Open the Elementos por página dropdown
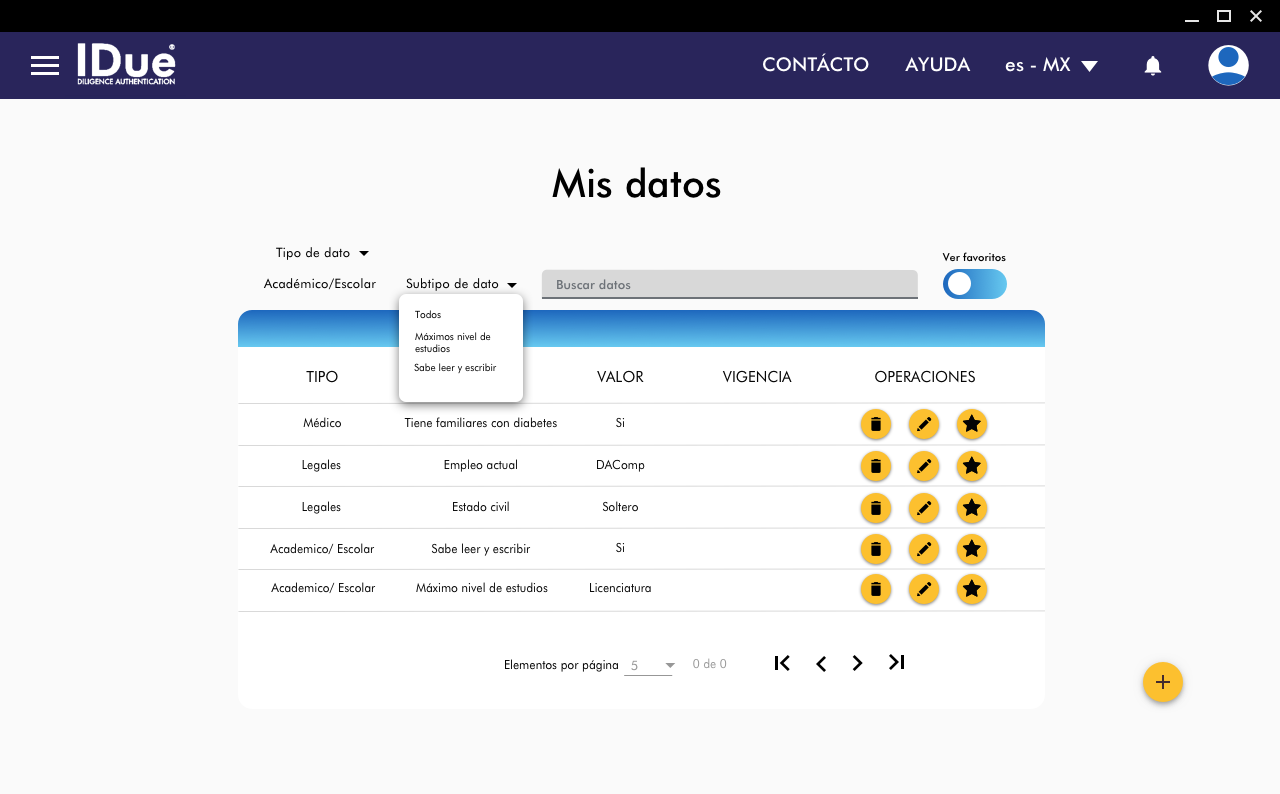Image resolution: width=1280 pixels, height=794 pixels. [x=649, y=665]
